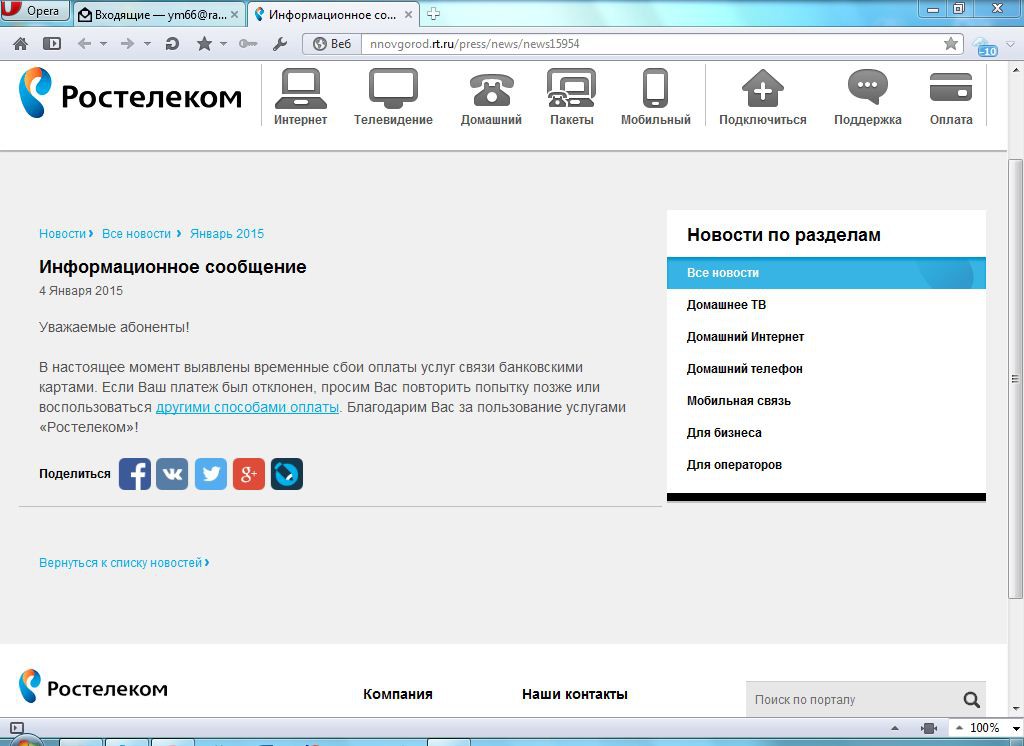Open a new browser tab

433,14
